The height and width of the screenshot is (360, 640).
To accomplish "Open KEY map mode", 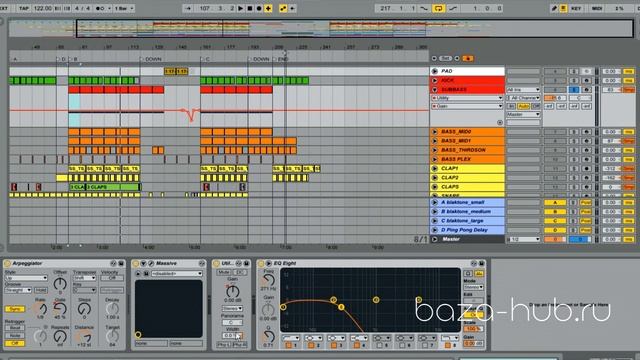I will [576, 8].
